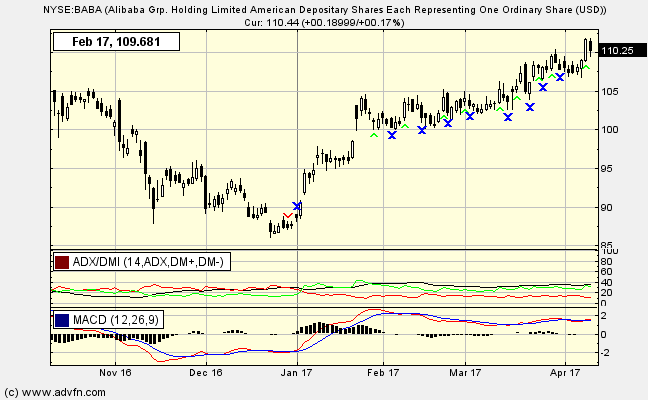Click the NYSE:BABA chart title text
Viewport: 648px width, 400px height.
click(x=325, y=10)
